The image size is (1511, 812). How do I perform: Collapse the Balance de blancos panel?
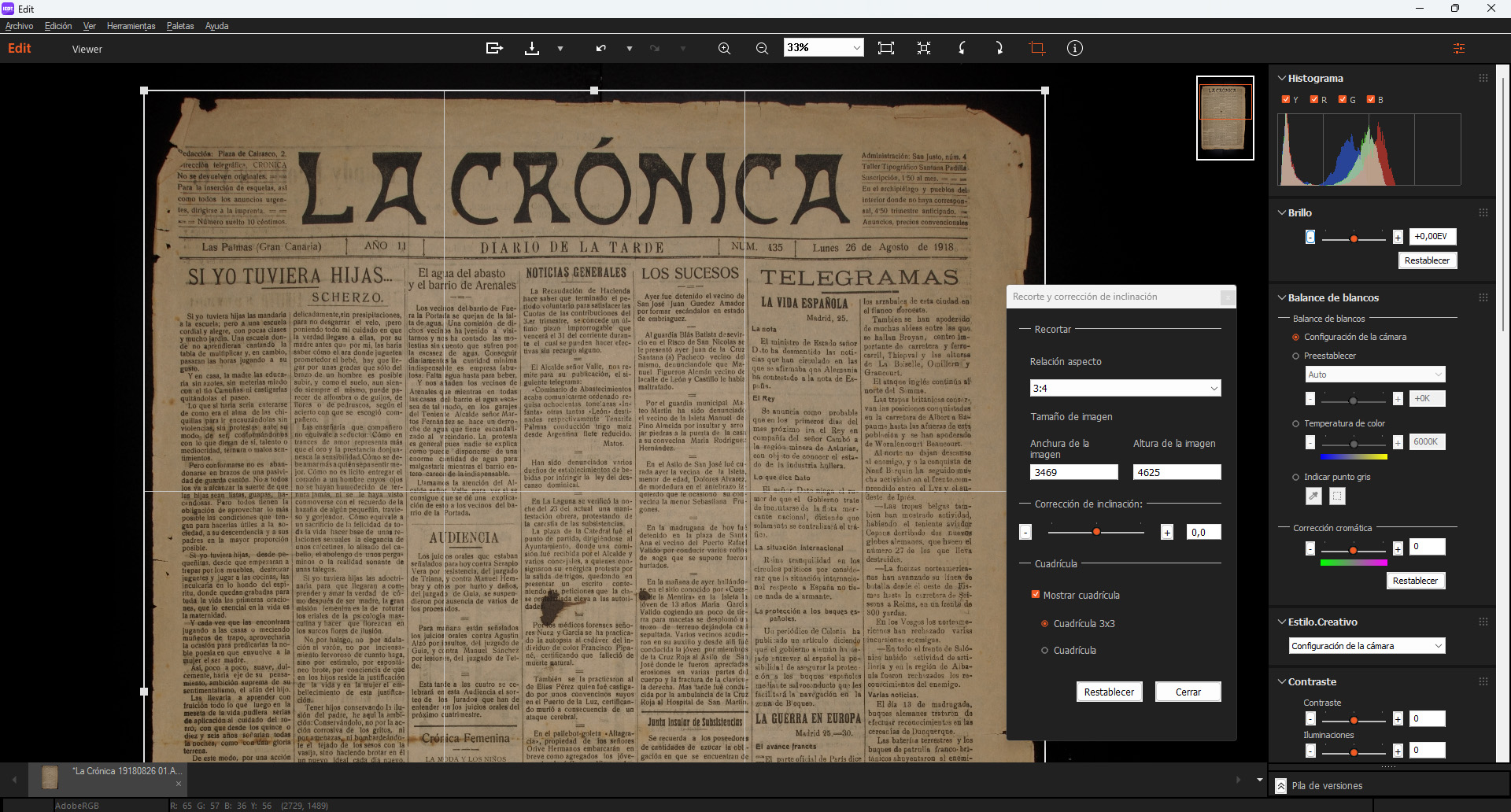1282,297
